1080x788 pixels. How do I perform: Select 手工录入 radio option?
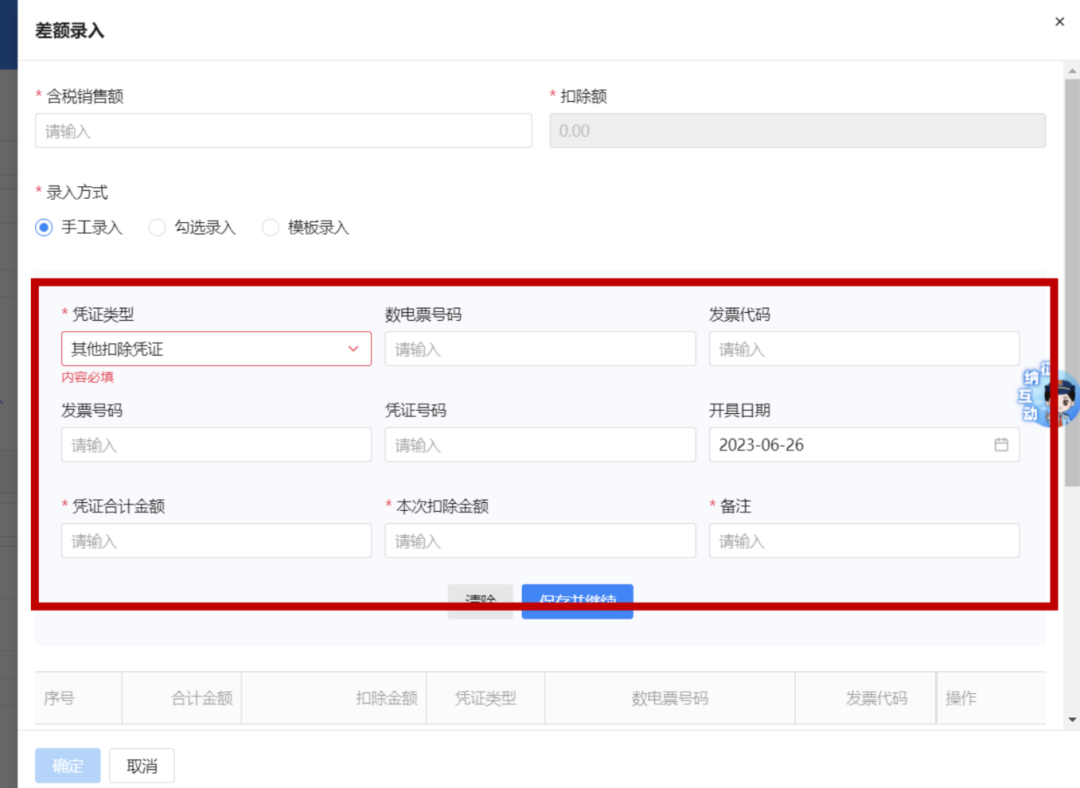point(44,228)
